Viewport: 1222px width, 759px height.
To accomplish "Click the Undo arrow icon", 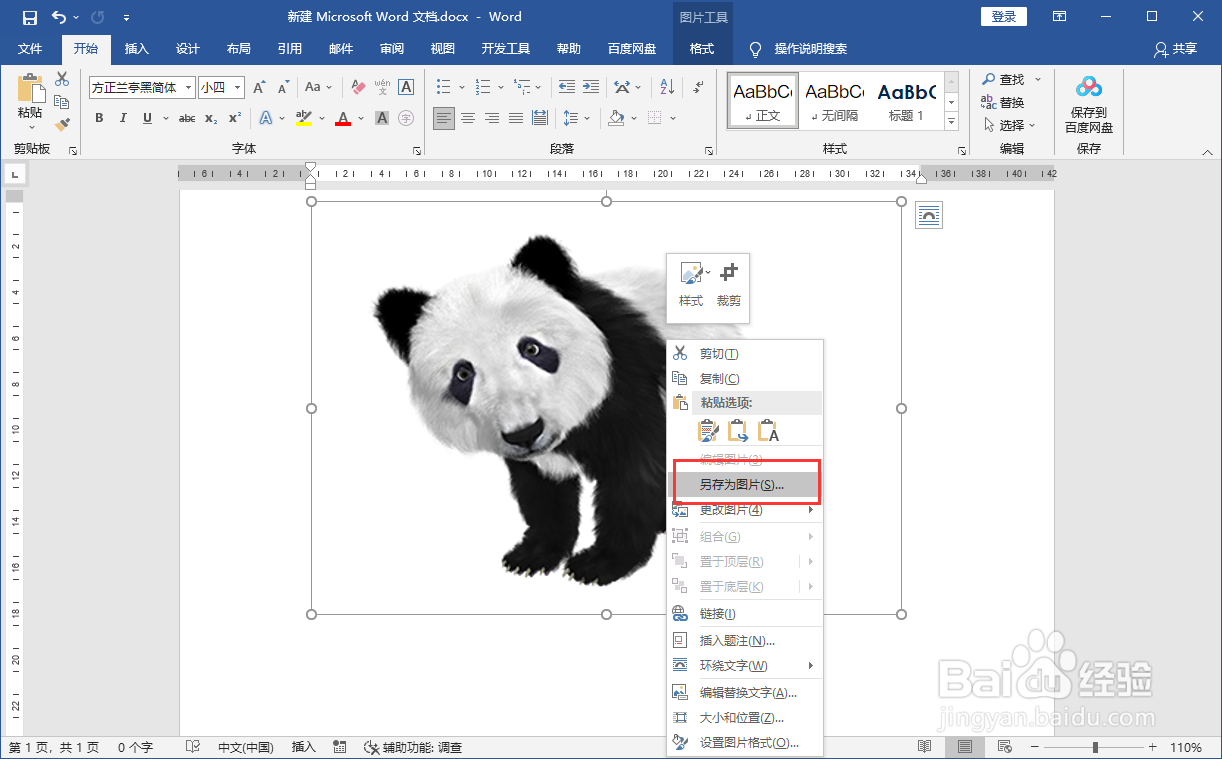I will point(59,17).
